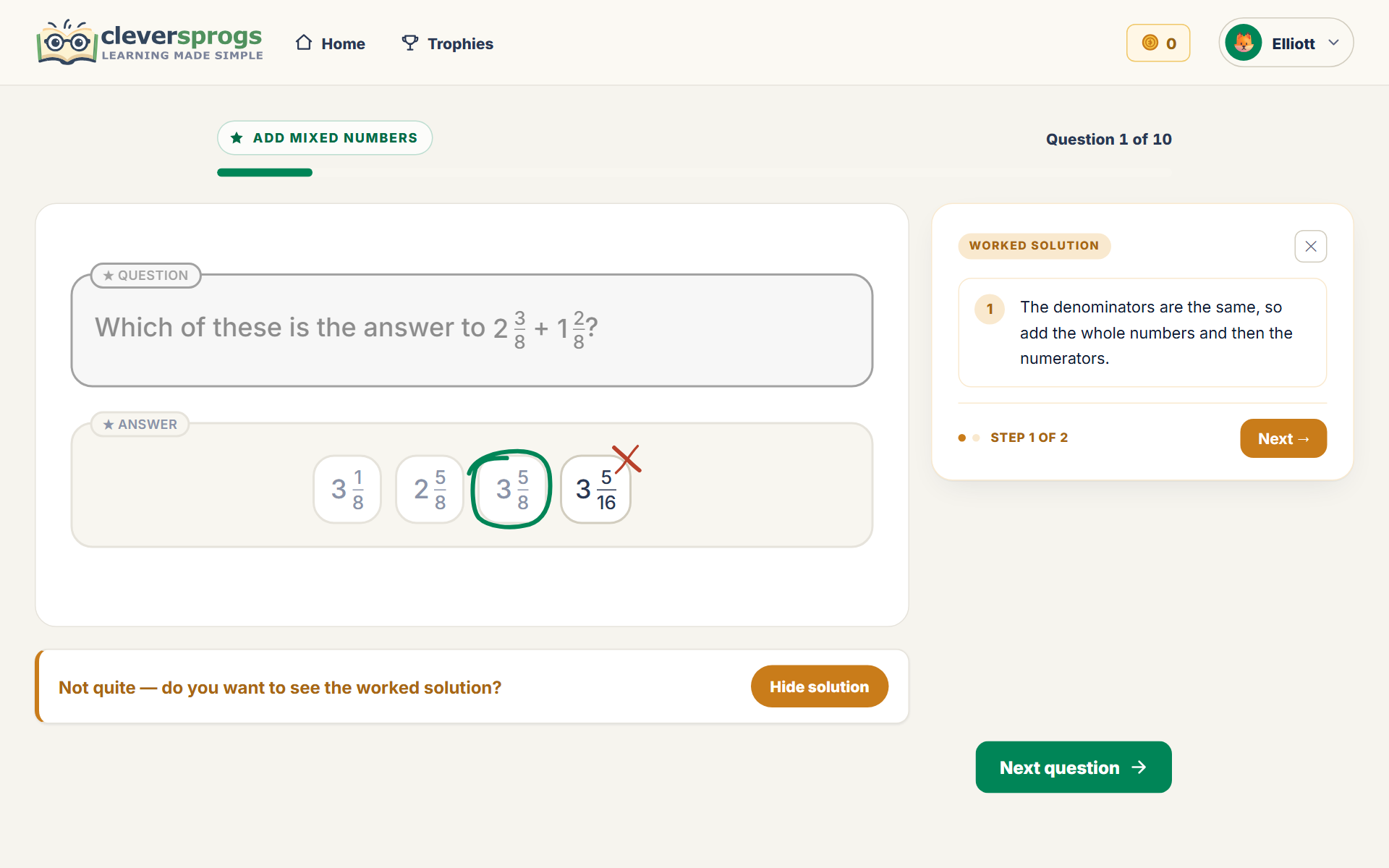1389x868 pixels.
Task: Click the Add Mixed Numbers topic badge
Action: point(325,138)
